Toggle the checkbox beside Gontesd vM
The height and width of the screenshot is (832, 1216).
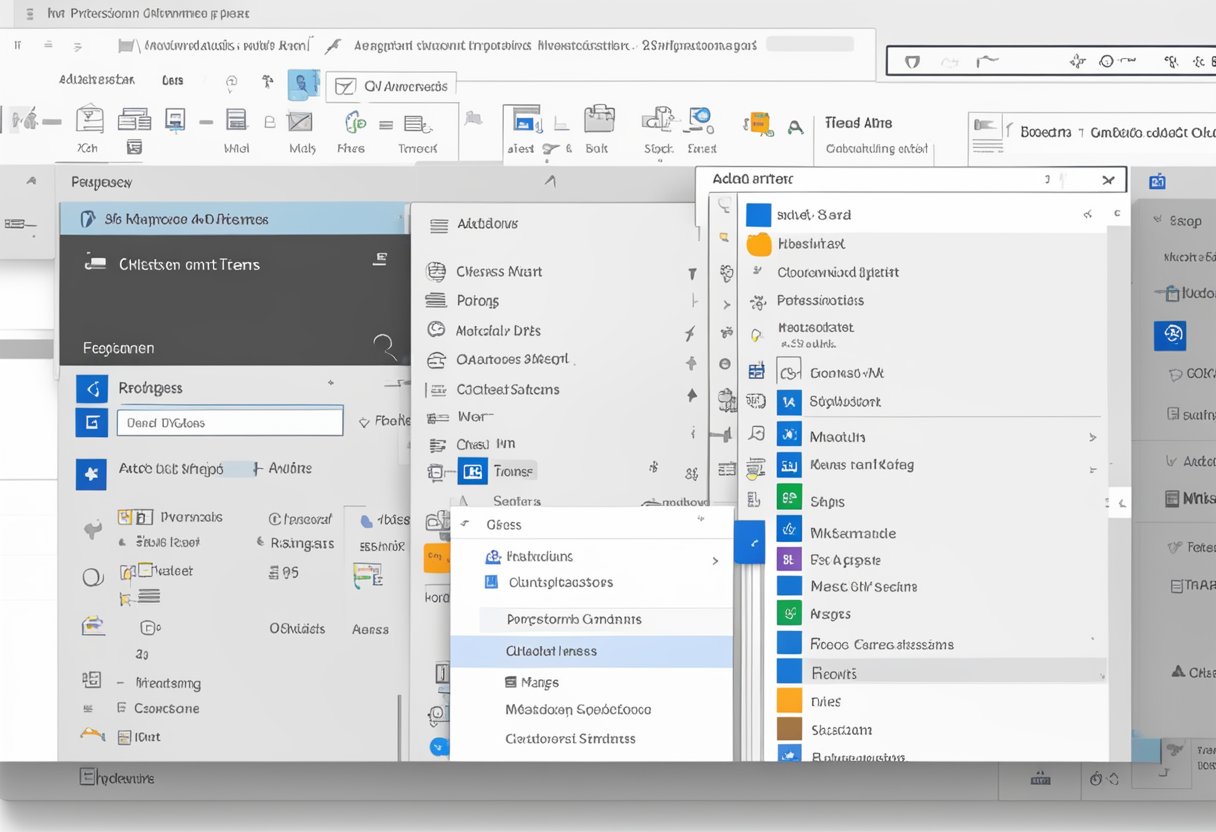[788, 371]
